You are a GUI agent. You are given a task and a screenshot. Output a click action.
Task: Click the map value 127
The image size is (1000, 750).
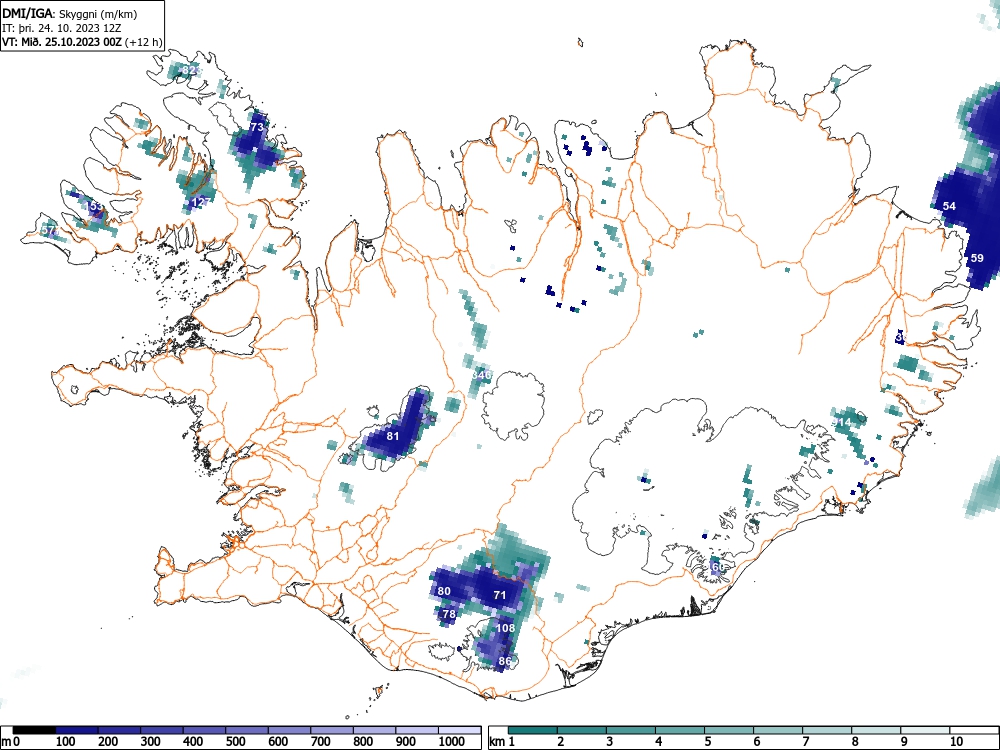coord(200,202)
